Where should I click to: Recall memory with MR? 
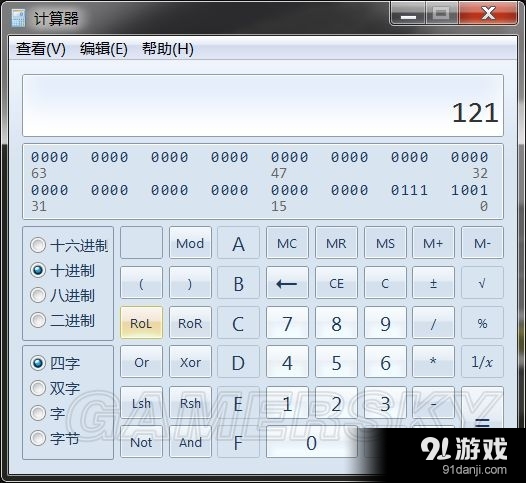(x=336, y=243)
